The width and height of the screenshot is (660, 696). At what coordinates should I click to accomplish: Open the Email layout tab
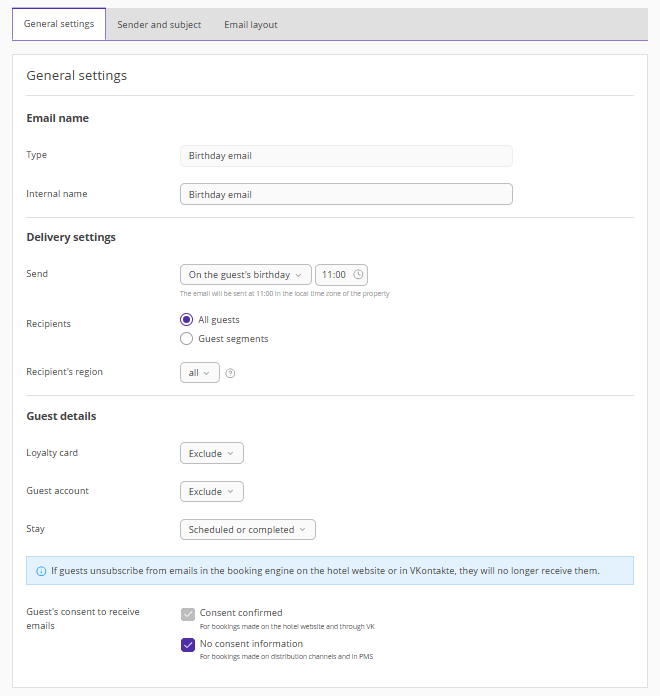point(251,25)
